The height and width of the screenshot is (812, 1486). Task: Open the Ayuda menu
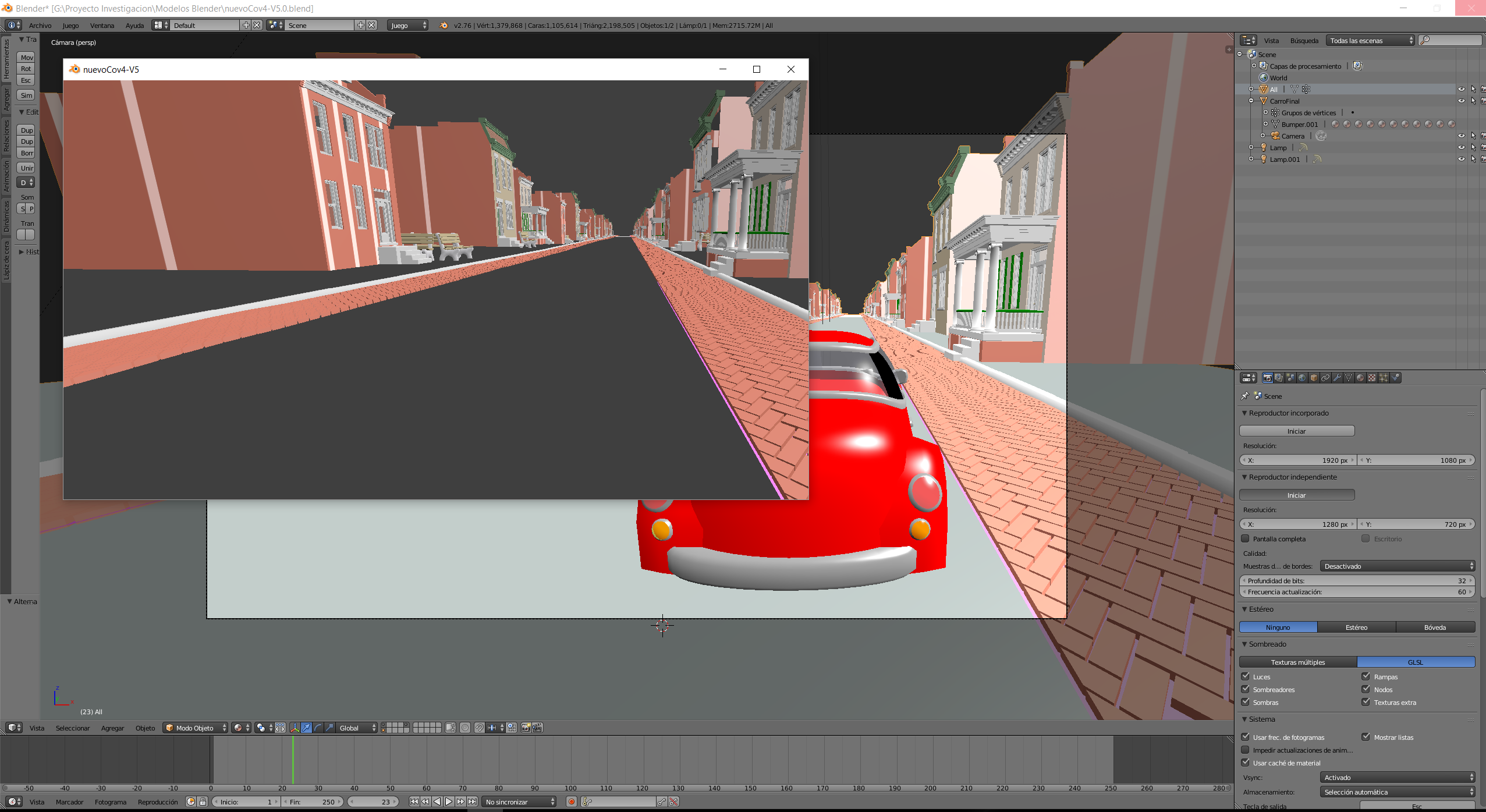tap(134, 26)
